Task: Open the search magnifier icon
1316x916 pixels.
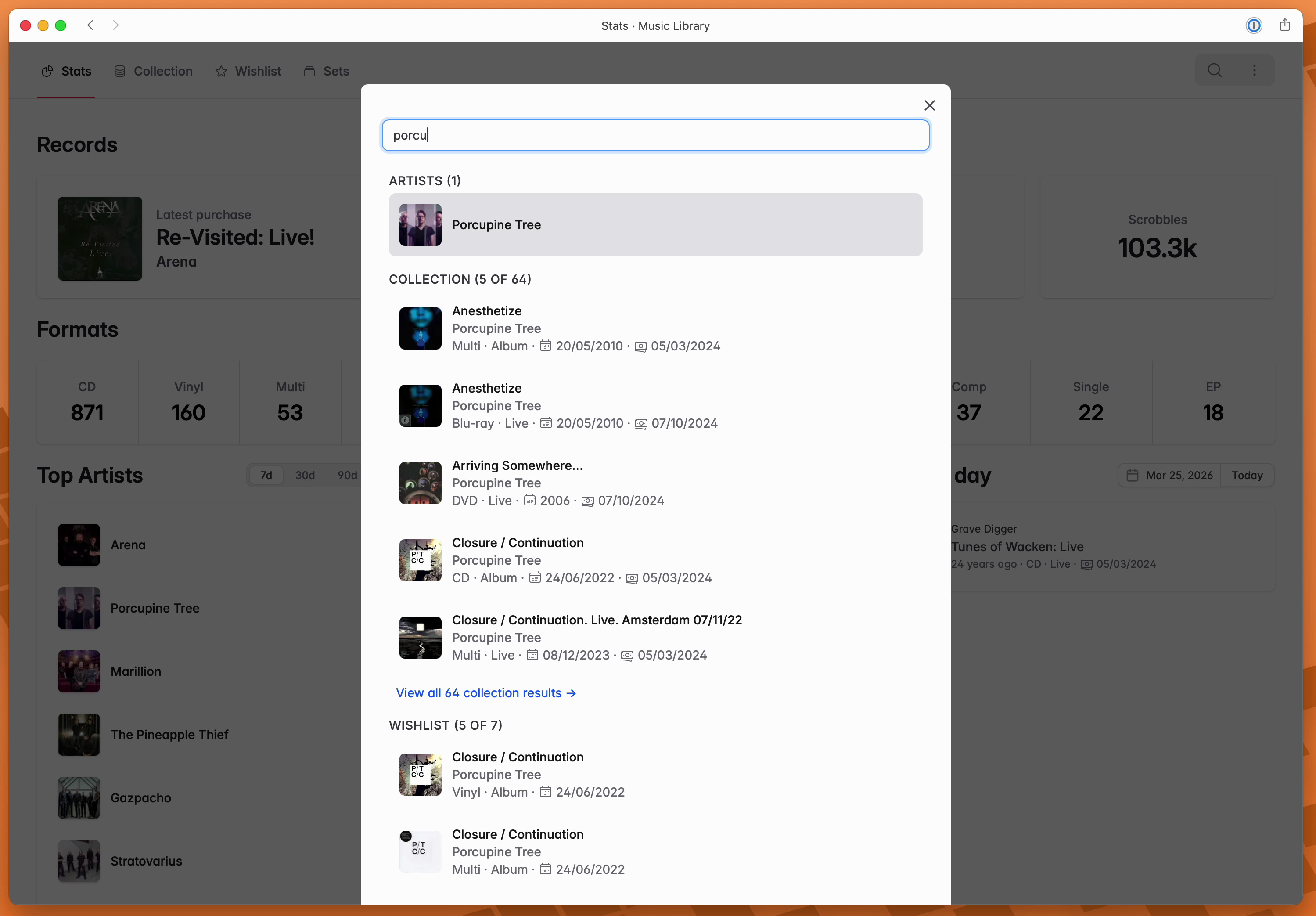Action: [1215, 71]
